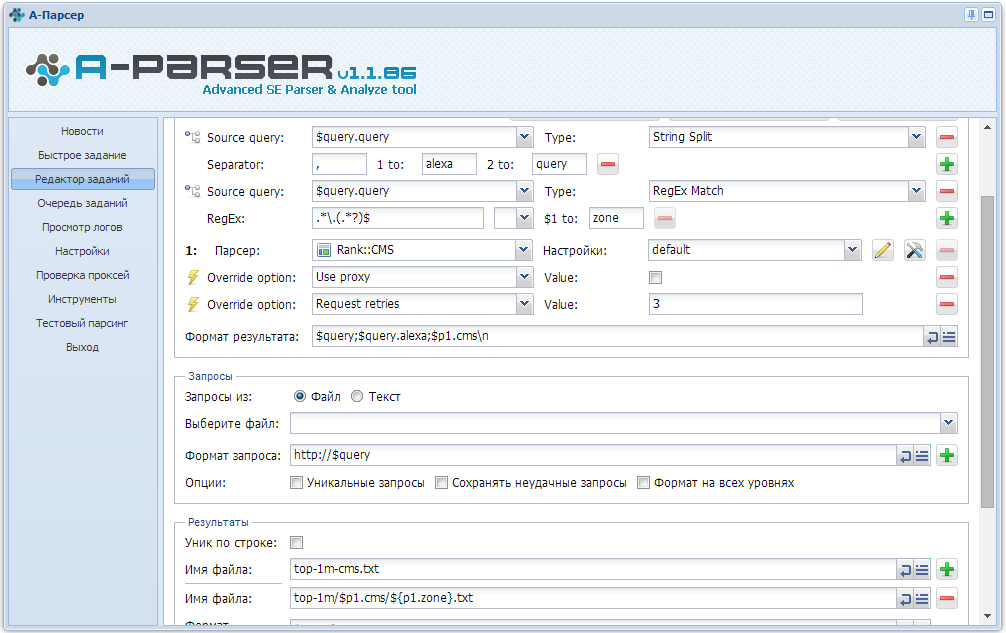Open parser settings tools (hammer and wrench) icon
Viewport: 1006px width, 633px height.
(x=914, y=250)
